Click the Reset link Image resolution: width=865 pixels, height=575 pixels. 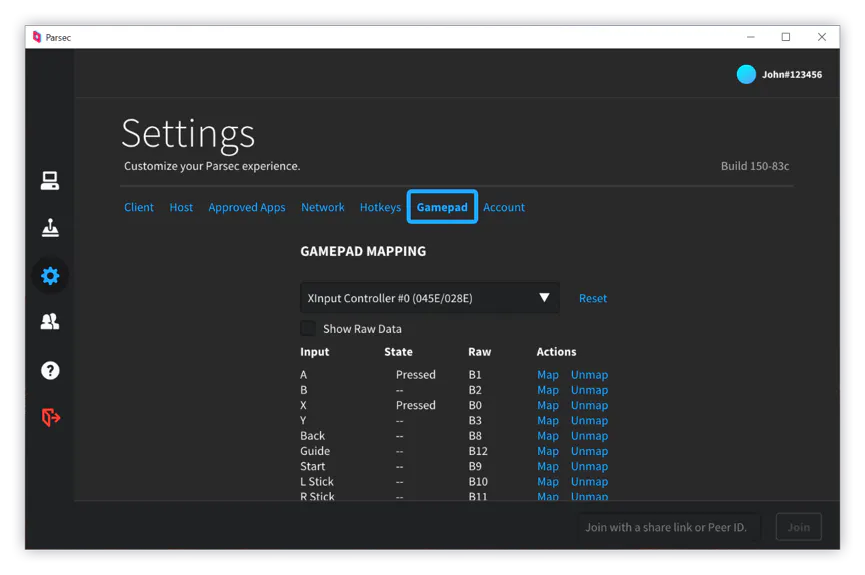pyautogui.click(x=592, y=299)
